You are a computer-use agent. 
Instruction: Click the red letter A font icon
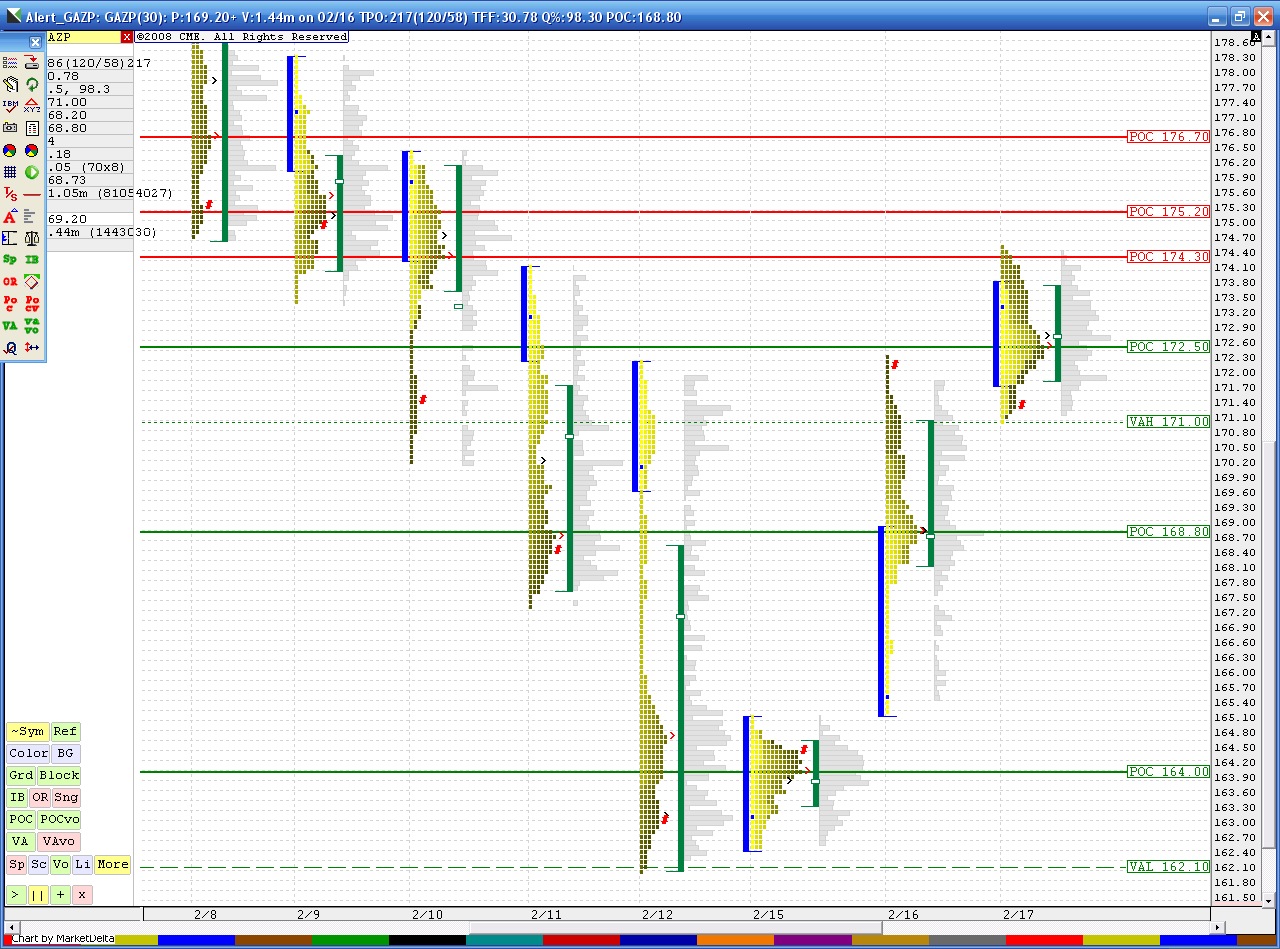(10, 216)
